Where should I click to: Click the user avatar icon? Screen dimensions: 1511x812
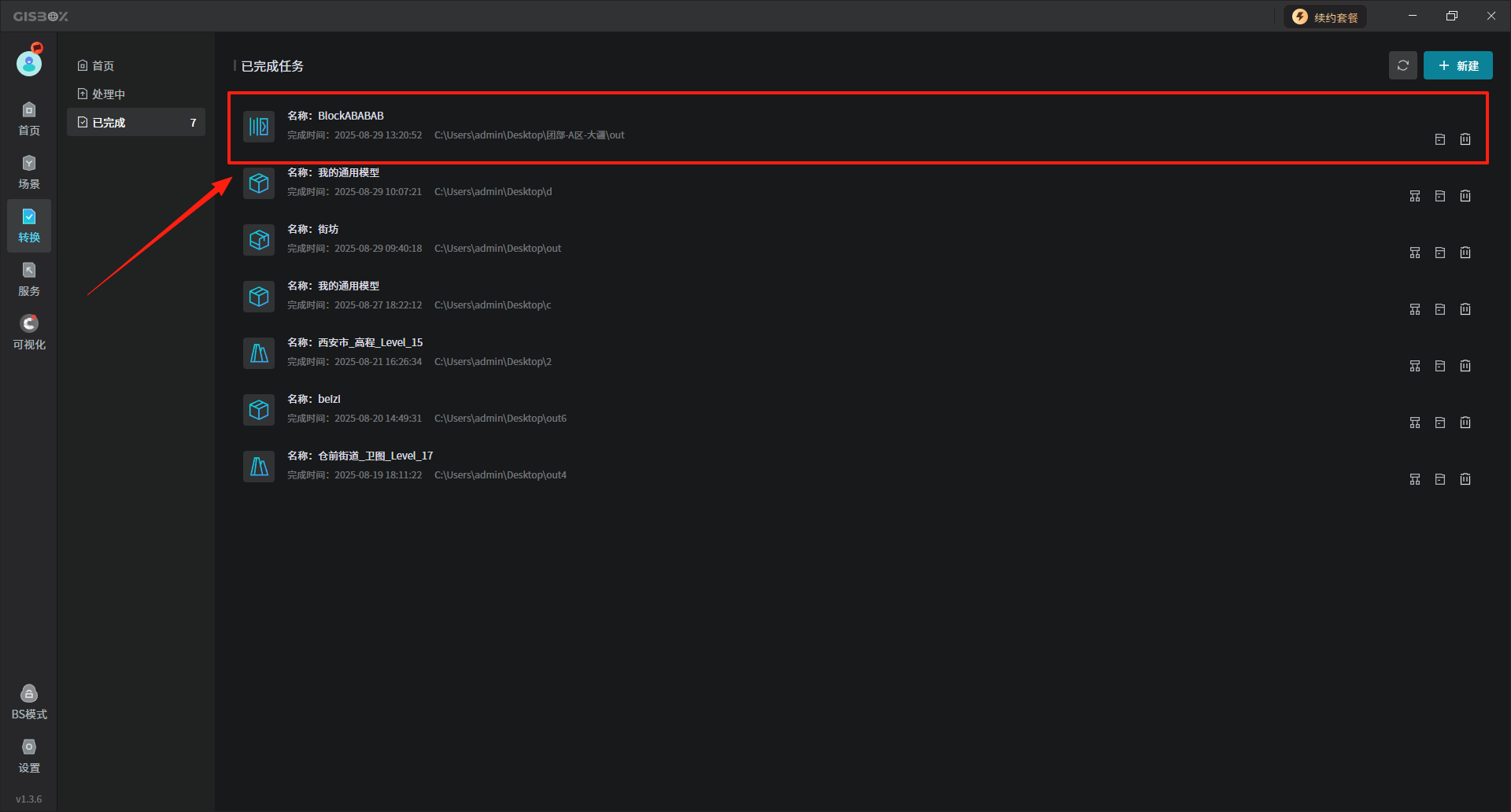coord(29,62)
